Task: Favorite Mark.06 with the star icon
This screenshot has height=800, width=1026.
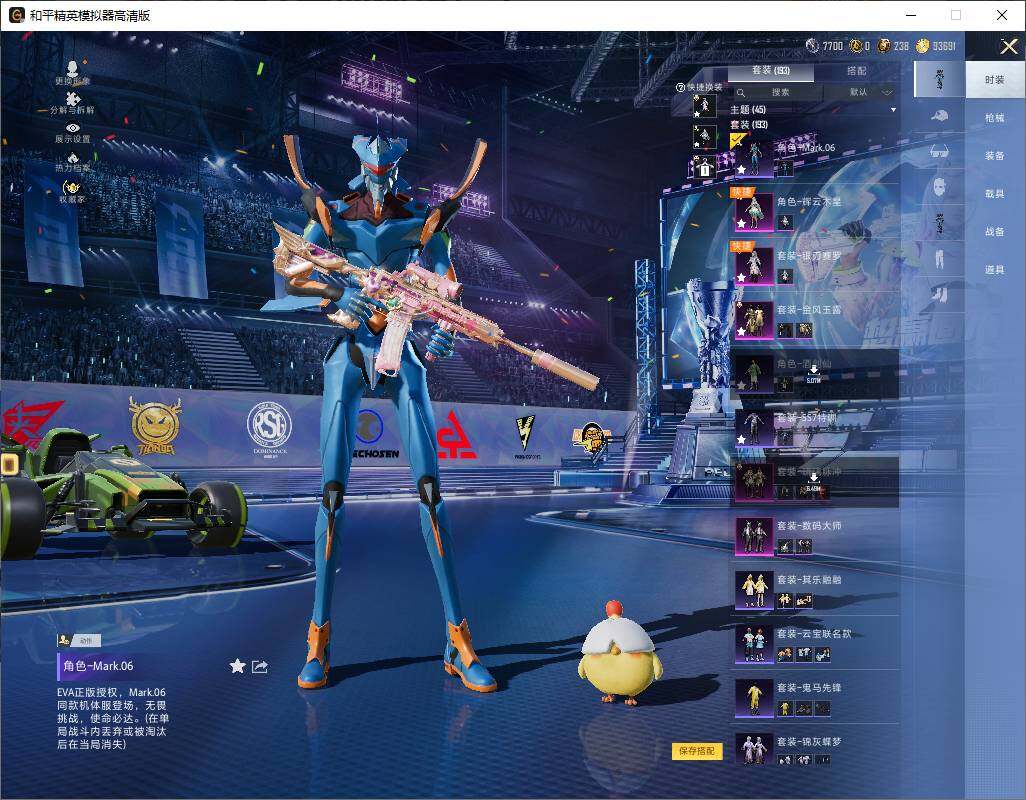Action: pyautogui.click(x=238, y=666)
